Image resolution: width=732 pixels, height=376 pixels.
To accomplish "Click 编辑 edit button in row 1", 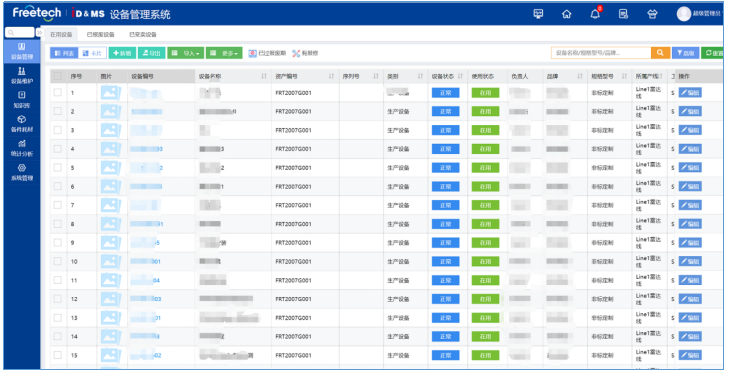I will tap(690, 92).
